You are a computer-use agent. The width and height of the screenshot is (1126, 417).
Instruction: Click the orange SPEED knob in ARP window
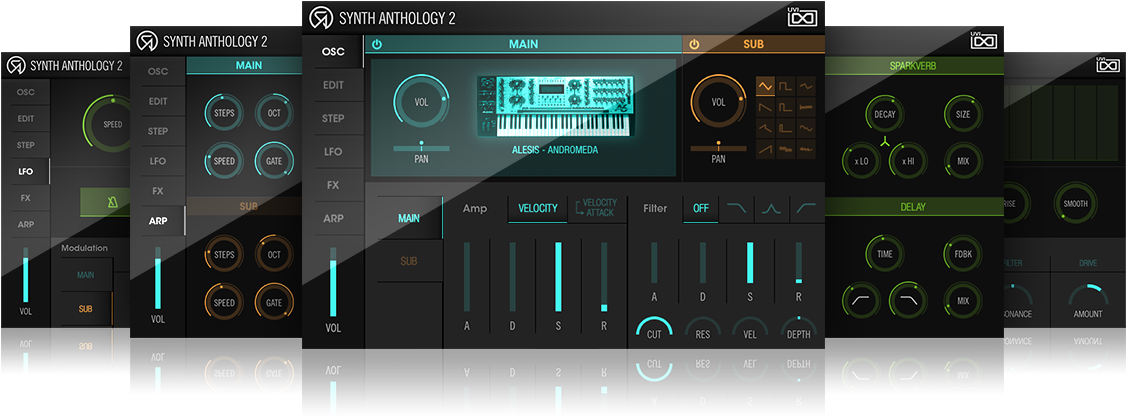[x=224, y=303]
